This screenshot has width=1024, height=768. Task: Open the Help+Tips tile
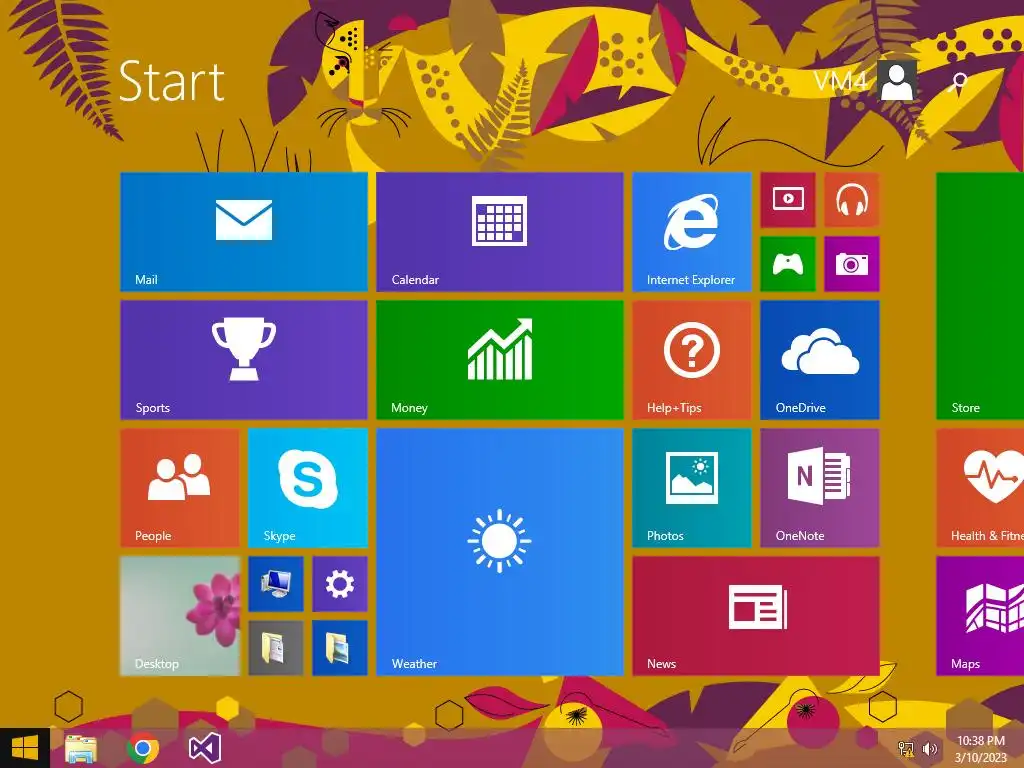[x=692, y=360]
